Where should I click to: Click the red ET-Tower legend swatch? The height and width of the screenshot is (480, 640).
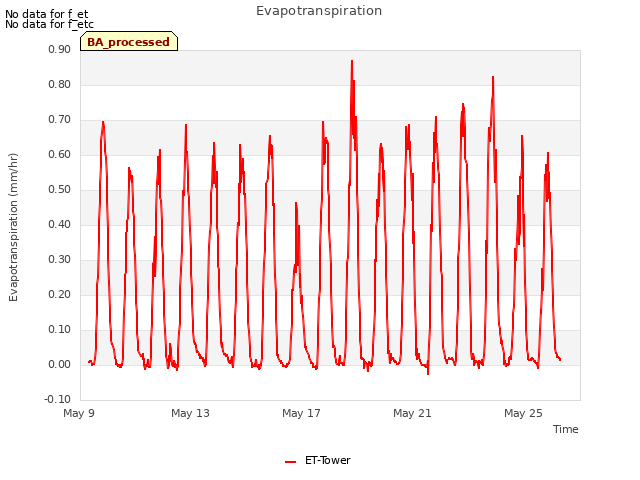[290, 462]
